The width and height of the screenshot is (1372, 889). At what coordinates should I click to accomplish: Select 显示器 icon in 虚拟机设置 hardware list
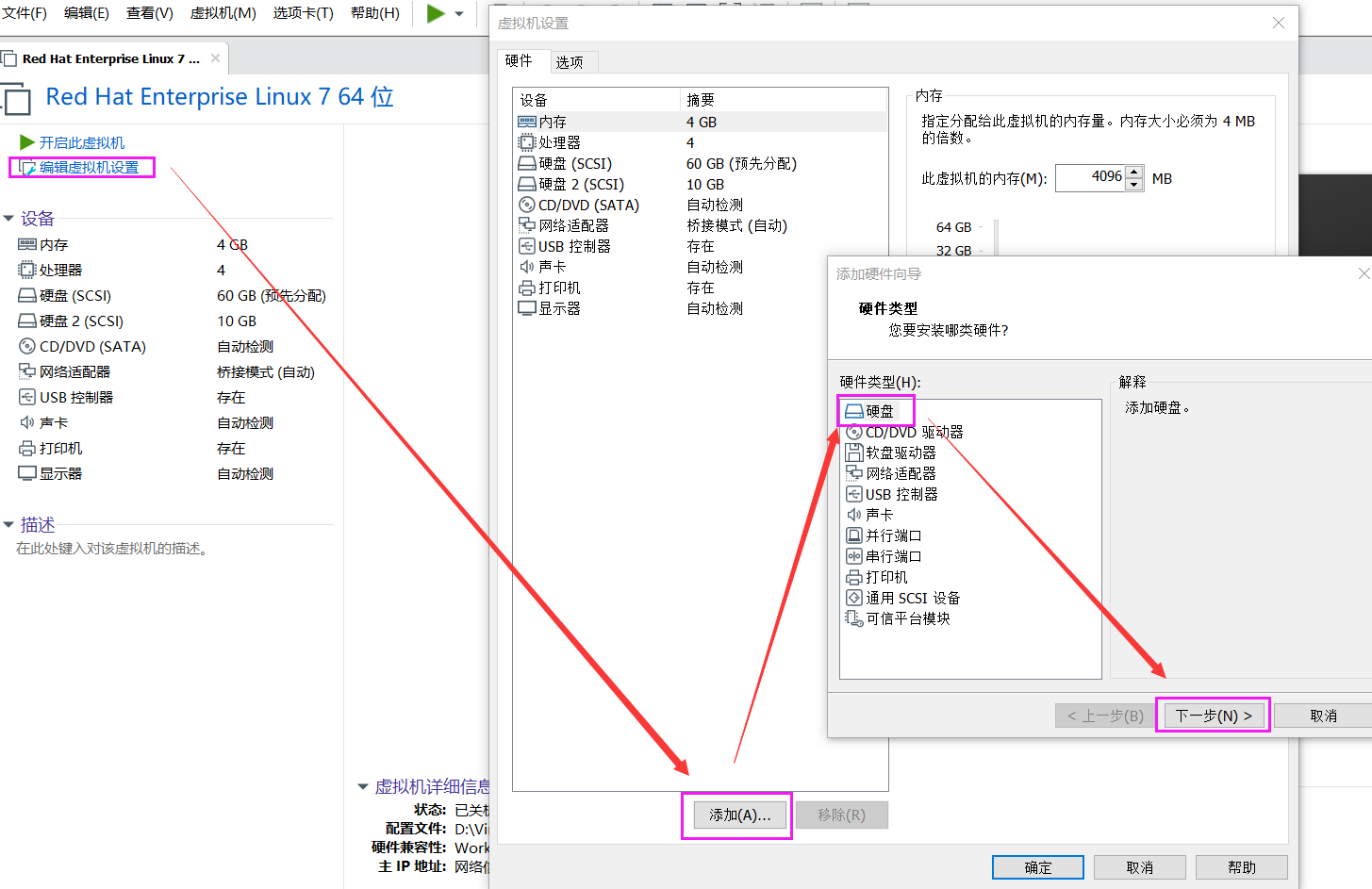(527, 308)
